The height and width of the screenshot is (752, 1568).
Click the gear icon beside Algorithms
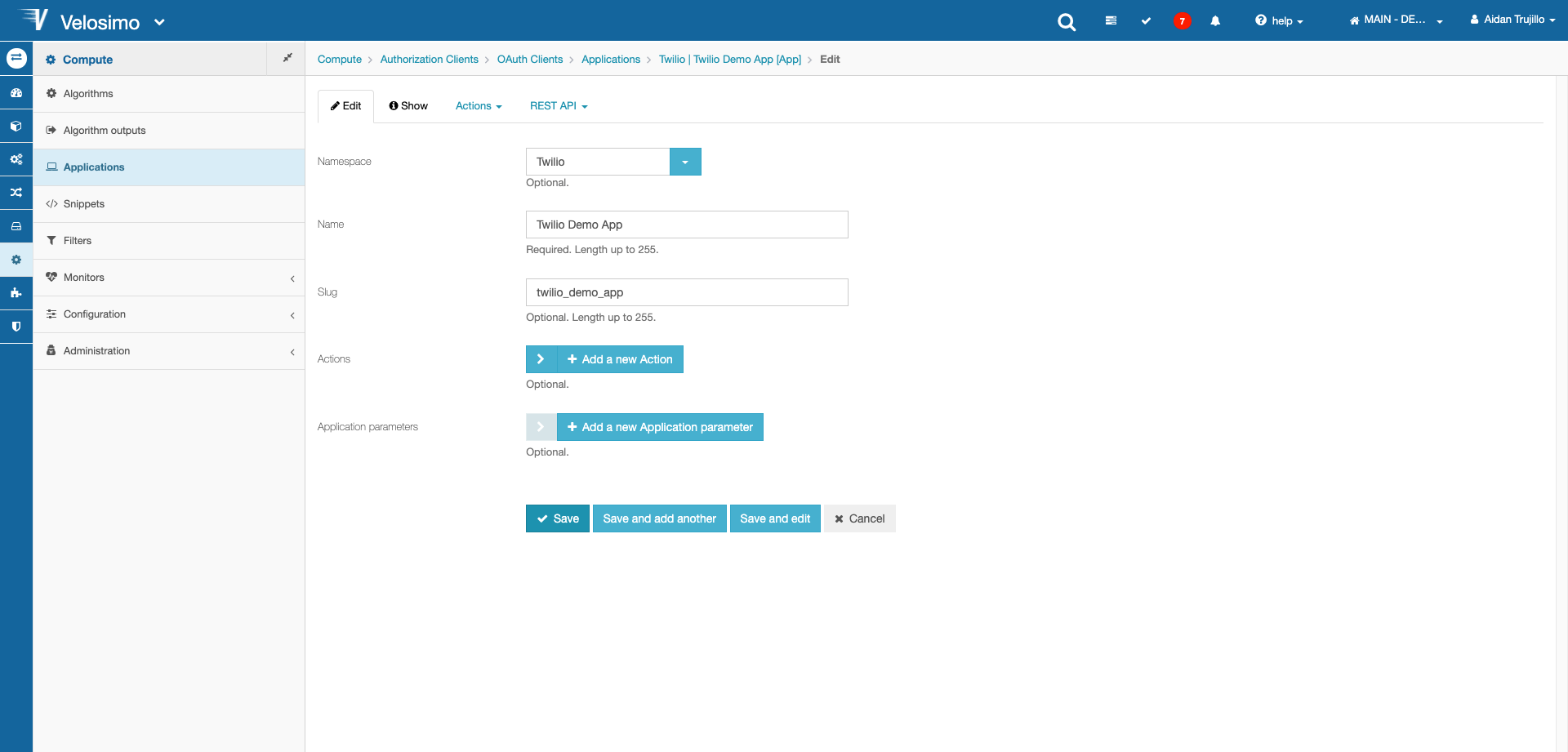pos(51,93)
